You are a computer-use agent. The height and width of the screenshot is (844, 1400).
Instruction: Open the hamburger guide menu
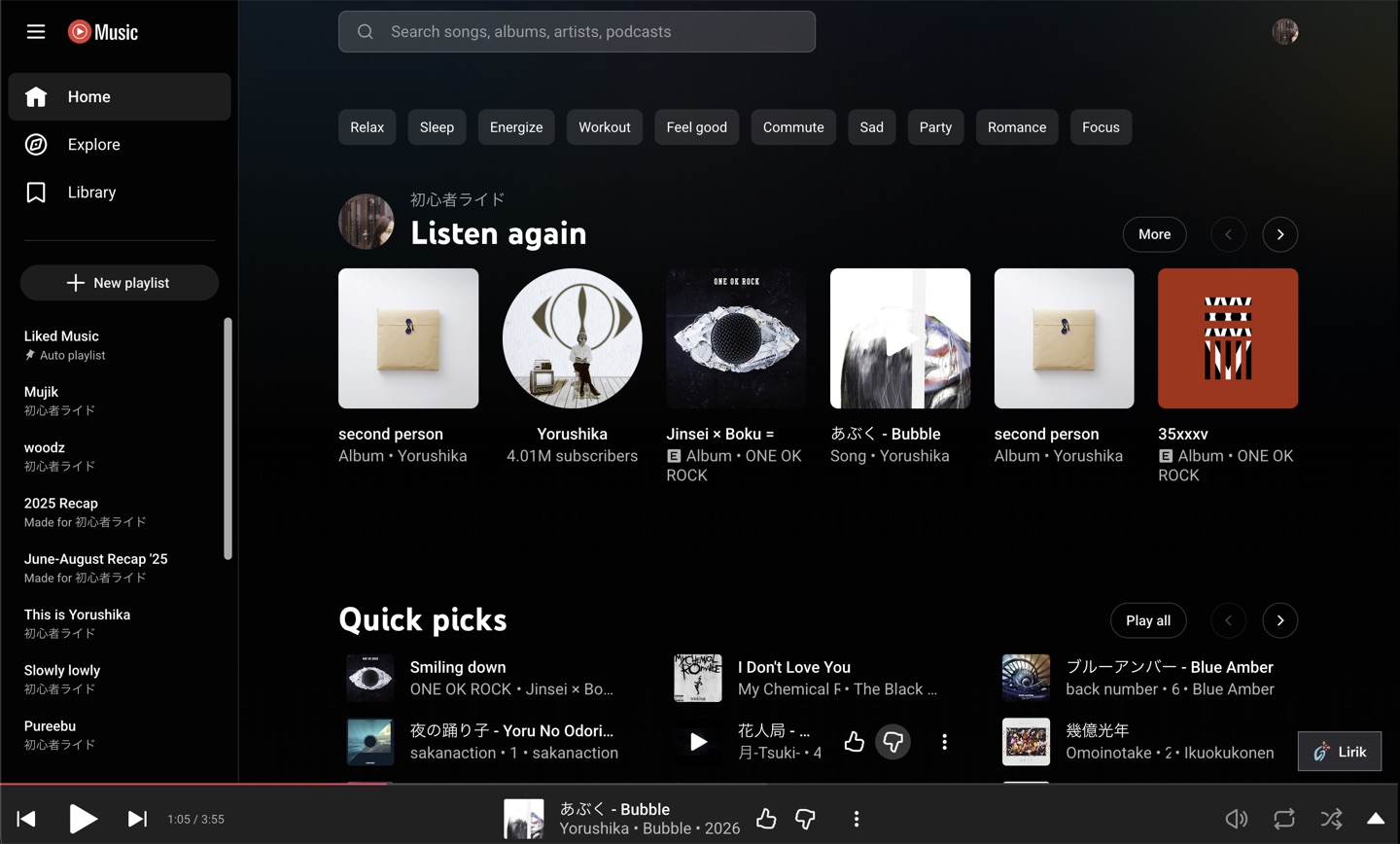[x=36, y=32]
